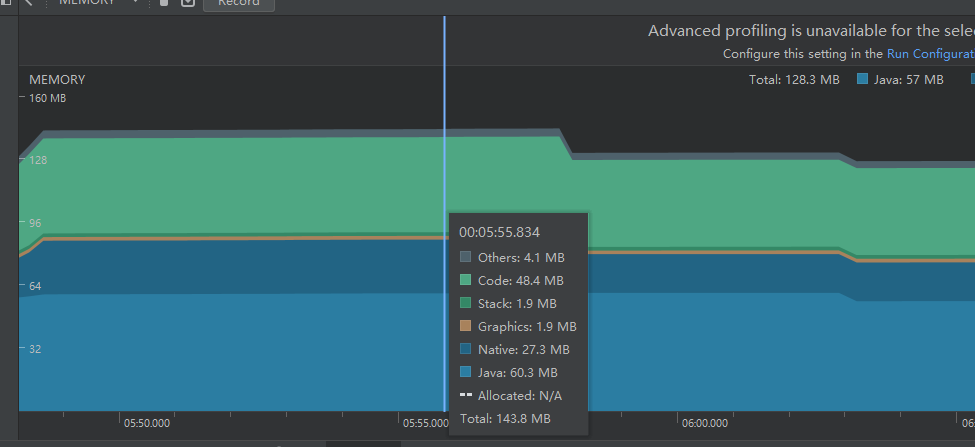Click the tooltip timestamp 00:05:55.834

[499, 233]
